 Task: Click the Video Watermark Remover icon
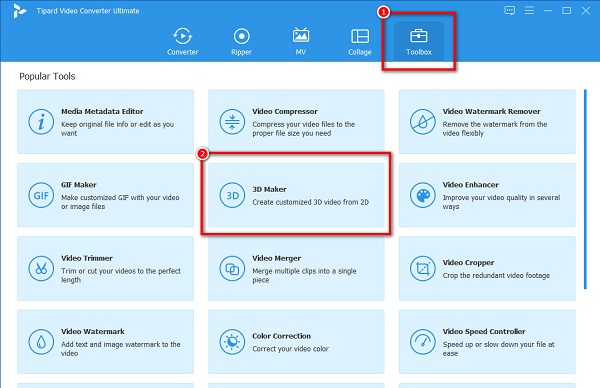(x=422, y=122)
